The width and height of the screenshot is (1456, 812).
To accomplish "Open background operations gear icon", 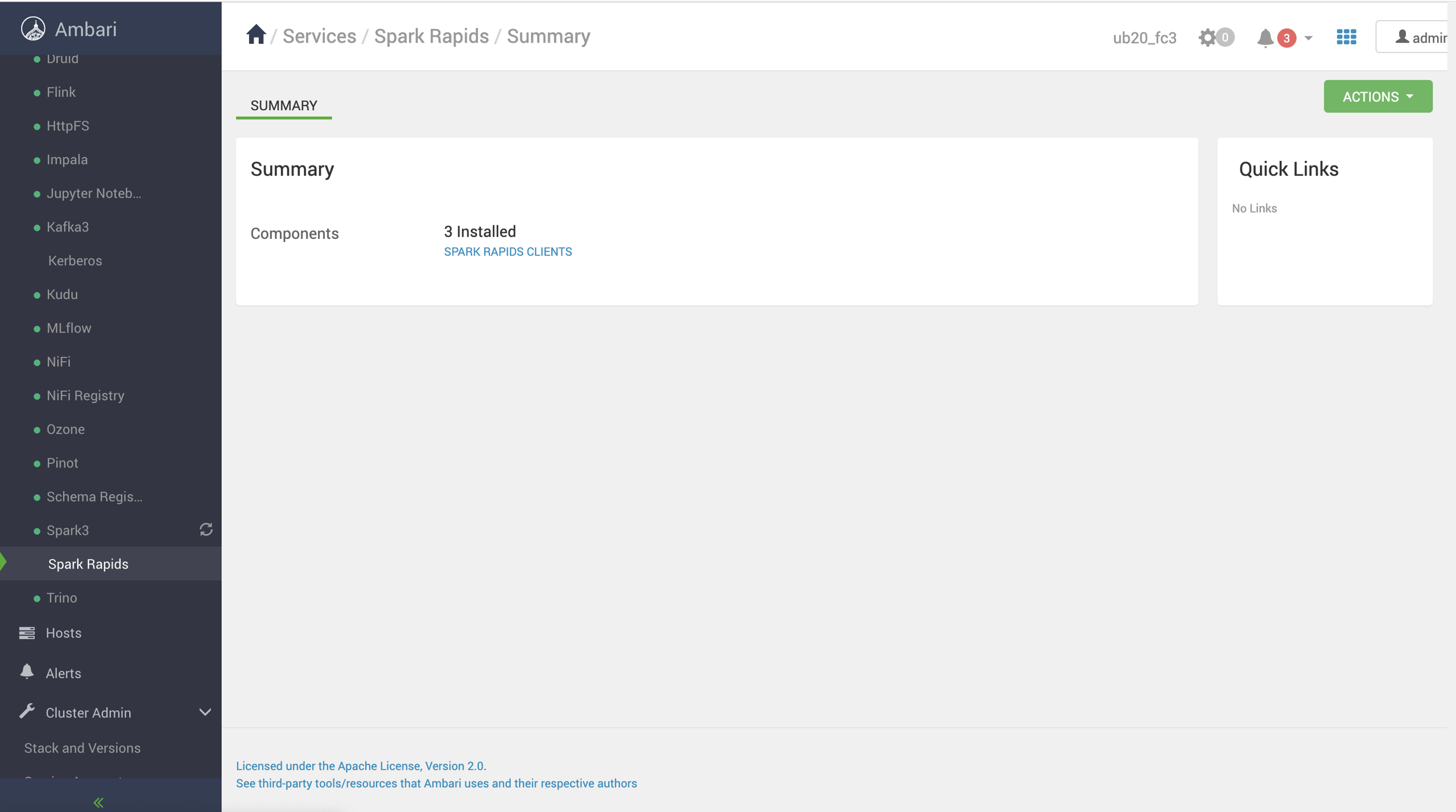I will [1207, 38].
